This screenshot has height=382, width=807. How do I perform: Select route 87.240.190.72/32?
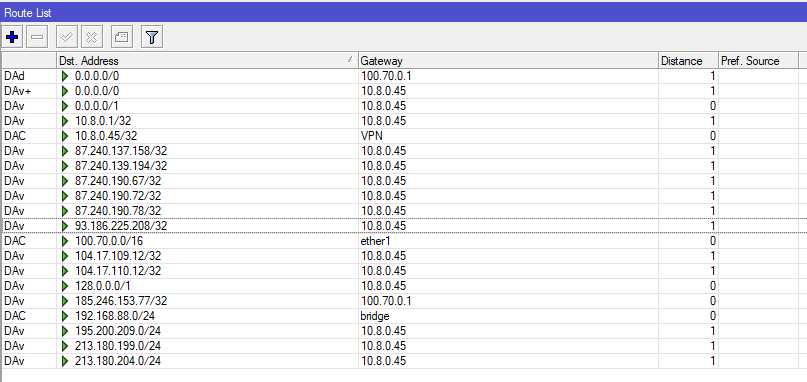click(x=404, y=196)
